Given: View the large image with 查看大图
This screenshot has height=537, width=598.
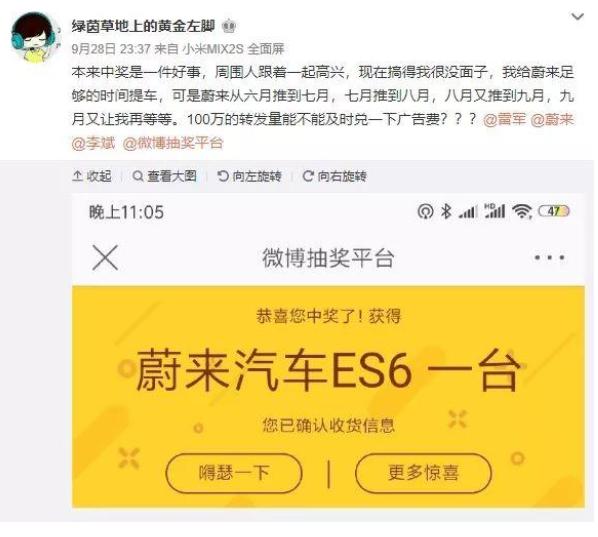Looking at the screenshot, I should pyautogui.click(x=164, y=176).
